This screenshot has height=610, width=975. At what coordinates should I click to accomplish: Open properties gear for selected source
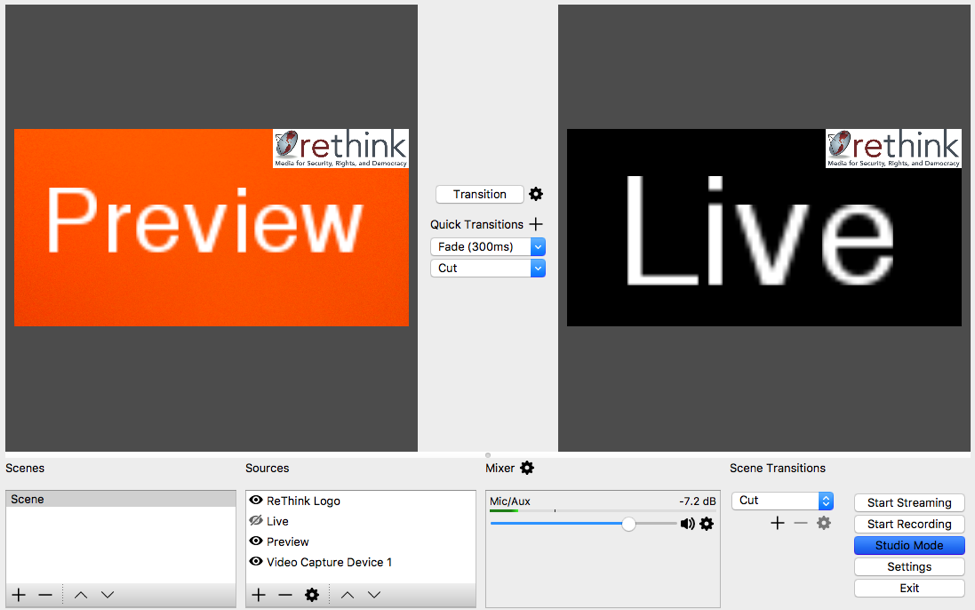[x=313, y=594]
